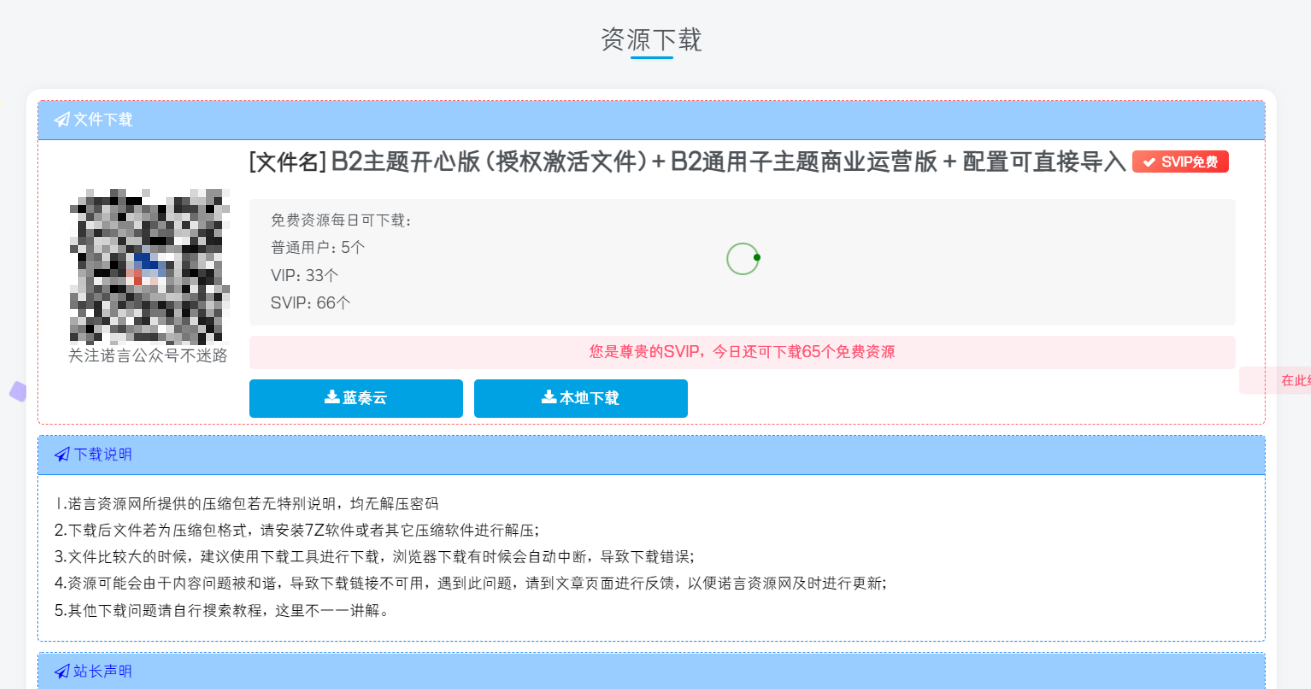Image resolution: width=1311 pixels, height=689 pixels.
Task: Click the SVIP免费 badge
Action: [x=1180, y=162]
